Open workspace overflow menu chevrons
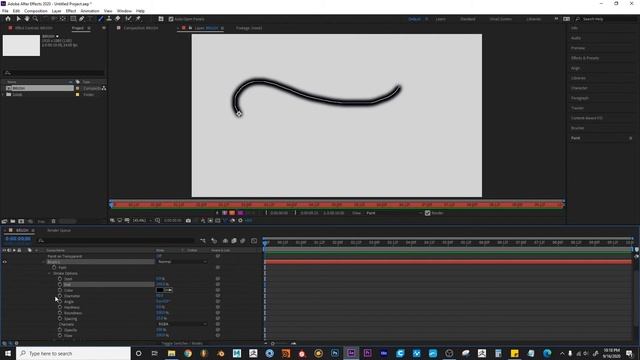640x360 pixels. pos(556,19)
